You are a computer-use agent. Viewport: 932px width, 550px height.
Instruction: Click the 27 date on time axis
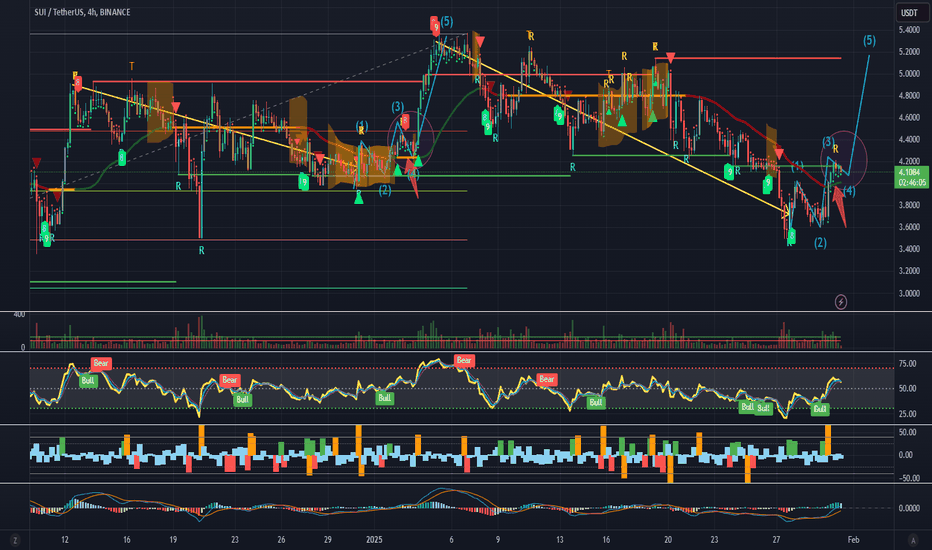pyautogui.click(x=776, y=540)
